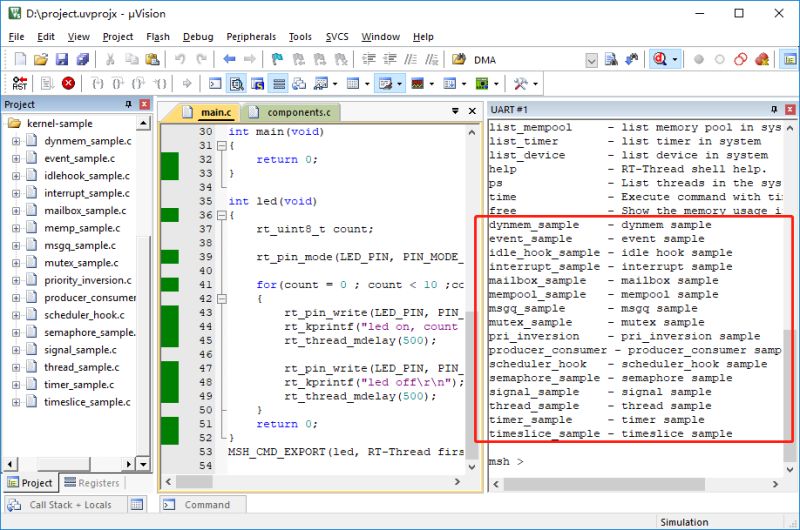Click the UART horizontal scrollbar thumb

(x=604, y=484)
